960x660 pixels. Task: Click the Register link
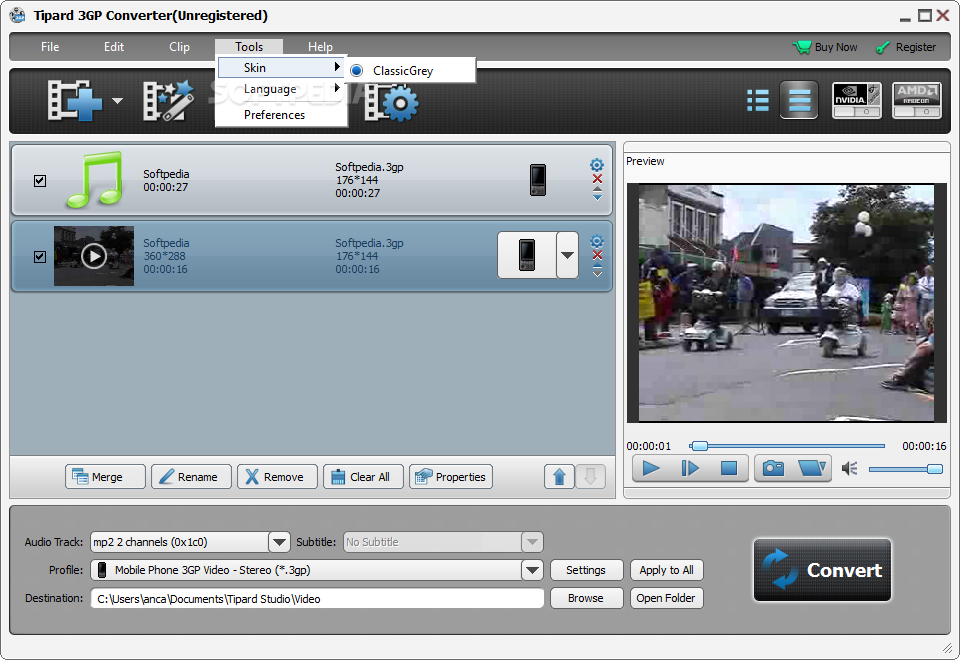pyautogui.click(x=906, y=47)
